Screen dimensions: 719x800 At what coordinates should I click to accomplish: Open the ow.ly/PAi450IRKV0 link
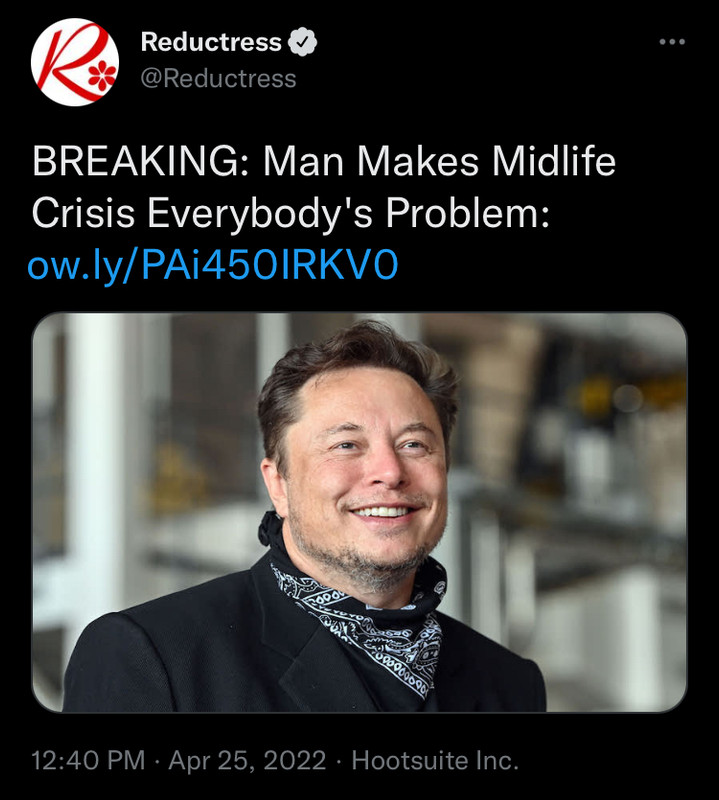coord(212,264)
